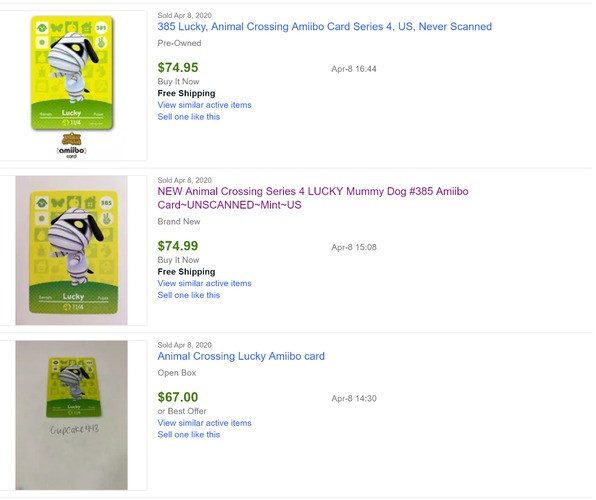The height and width of the screenshot is (500, 596).
Task: Click the second listing's Lucky card photo
Action: coord(71,251)
